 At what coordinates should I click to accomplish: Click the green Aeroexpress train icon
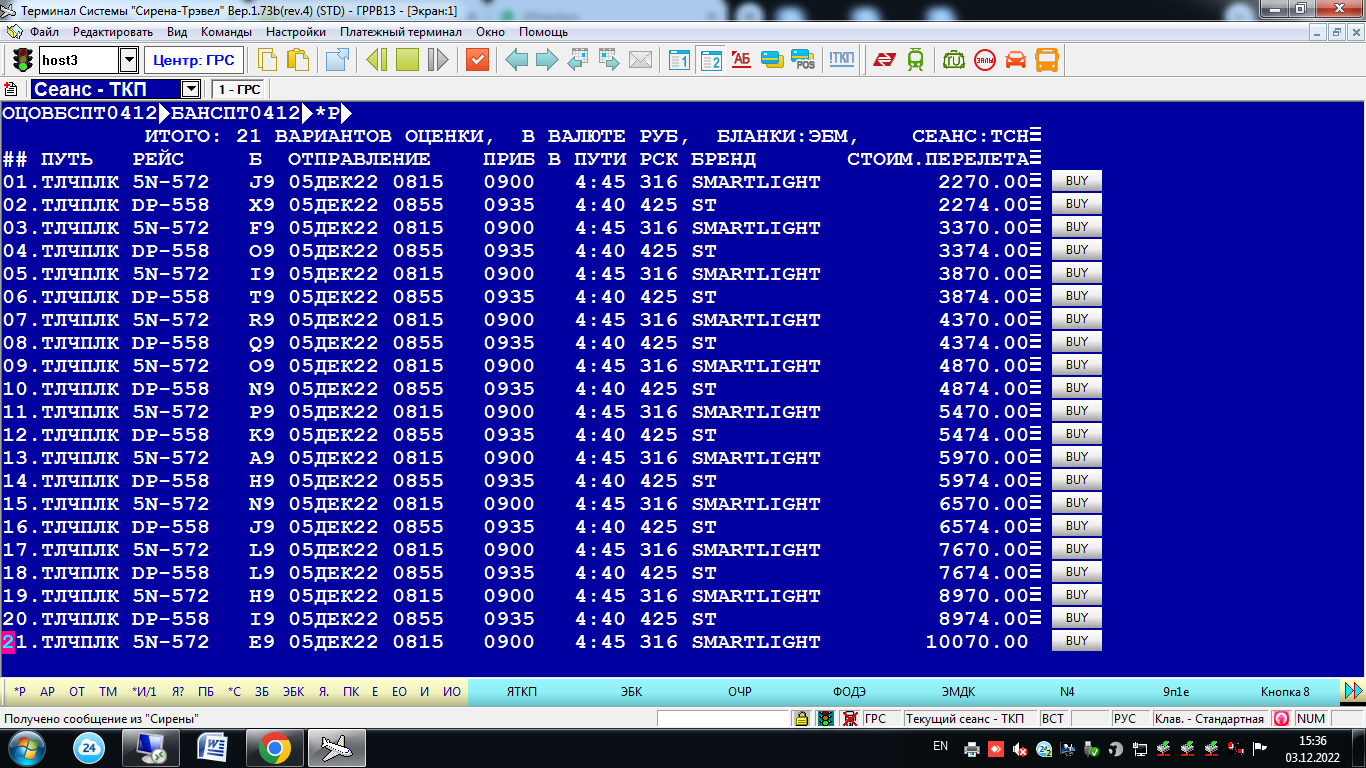tap(954, 60)
